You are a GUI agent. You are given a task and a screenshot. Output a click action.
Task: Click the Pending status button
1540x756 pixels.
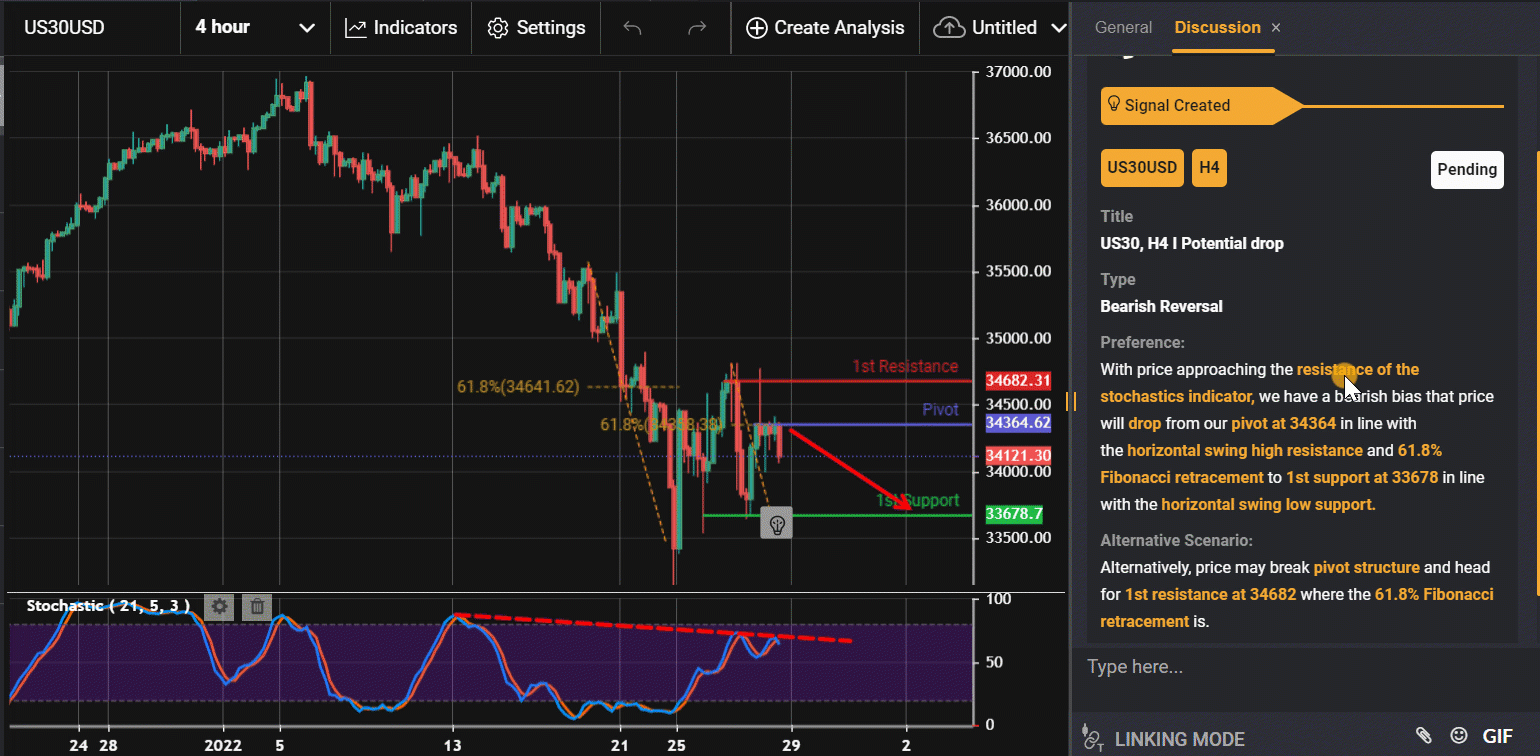point(1467,169)
